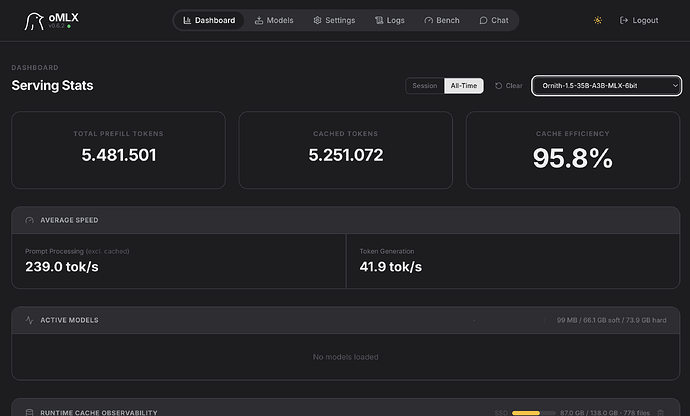Open the Dashboard tab
Image resolution: width=690 pixels, height=416 pixels.
coord(209,20)
